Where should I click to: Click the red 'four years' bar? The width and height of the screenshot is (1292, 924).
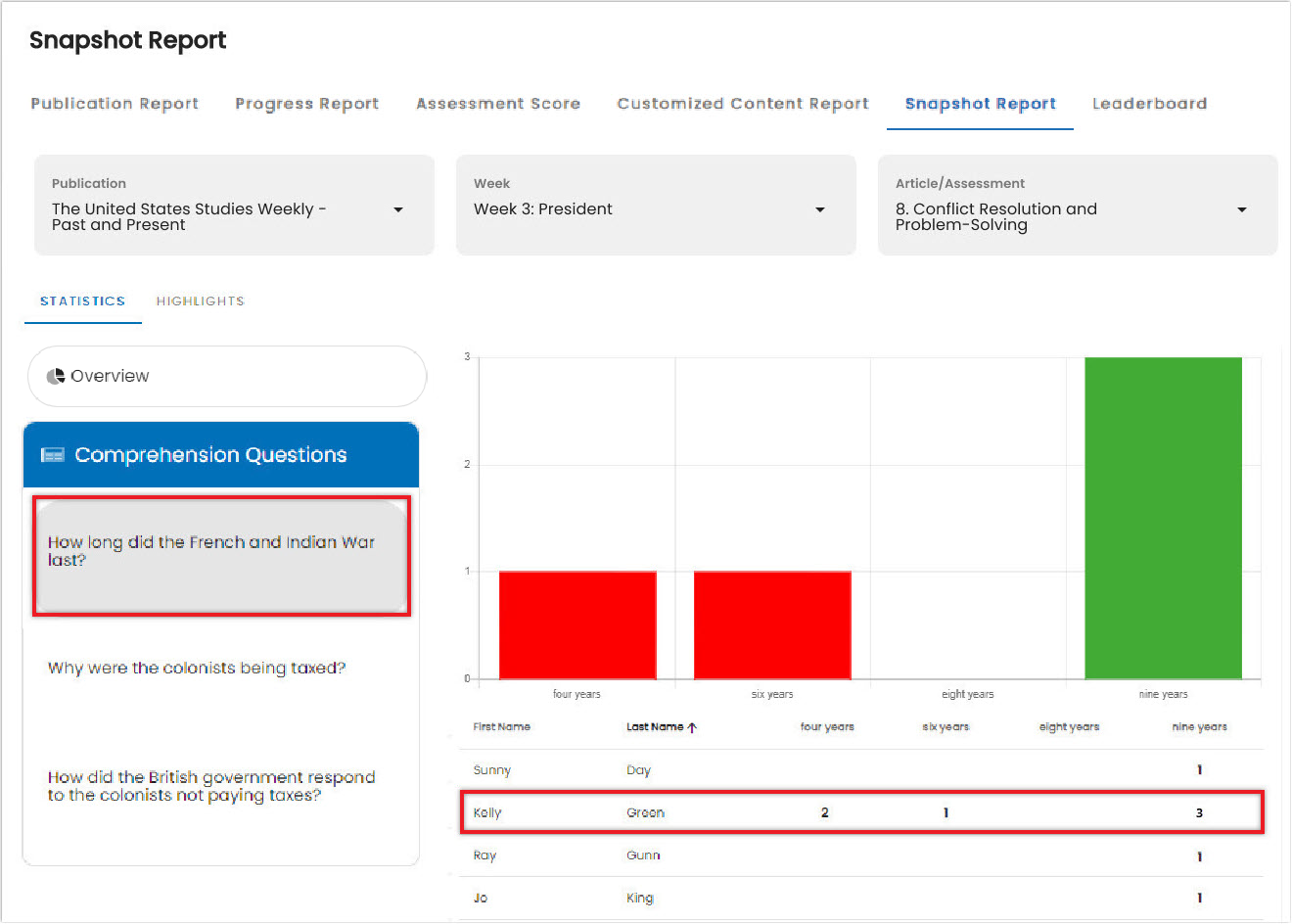click(x=577, y=624)
